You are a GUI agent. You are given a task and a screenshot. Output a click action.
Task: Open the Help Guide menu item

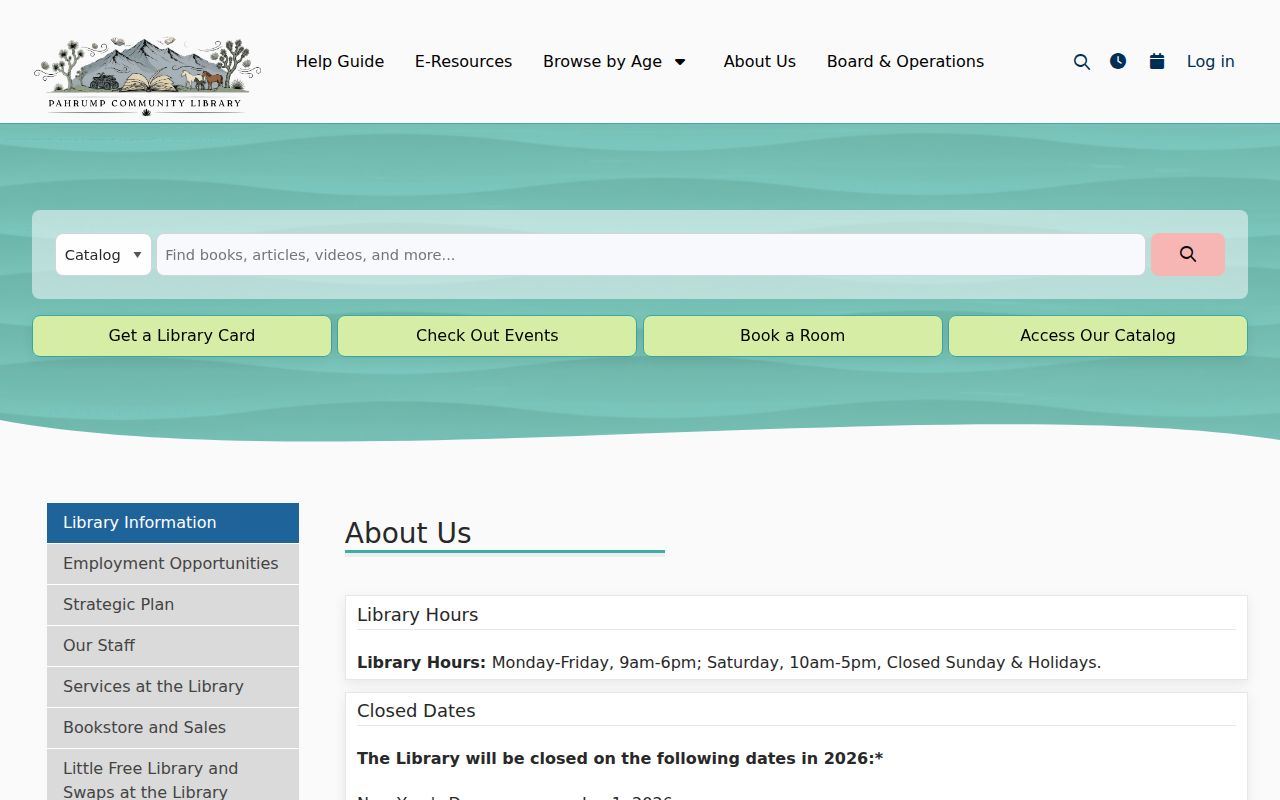[340, 62]
